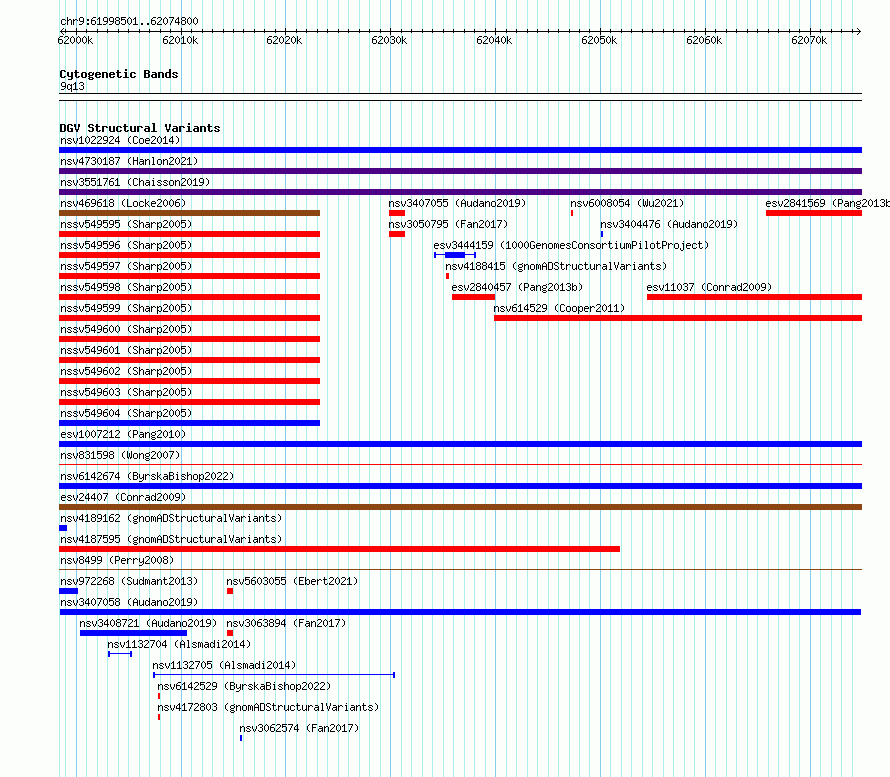Open nsv3551761 (Chaisson2019) variant label
Screen dimensions: 890x777
coord(135,182)
